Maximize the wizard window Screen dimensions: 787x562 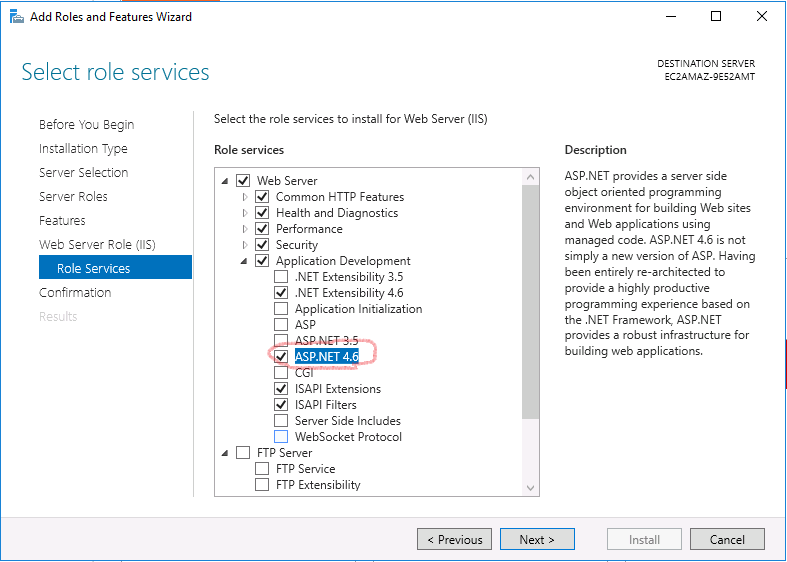click(716, 16)
